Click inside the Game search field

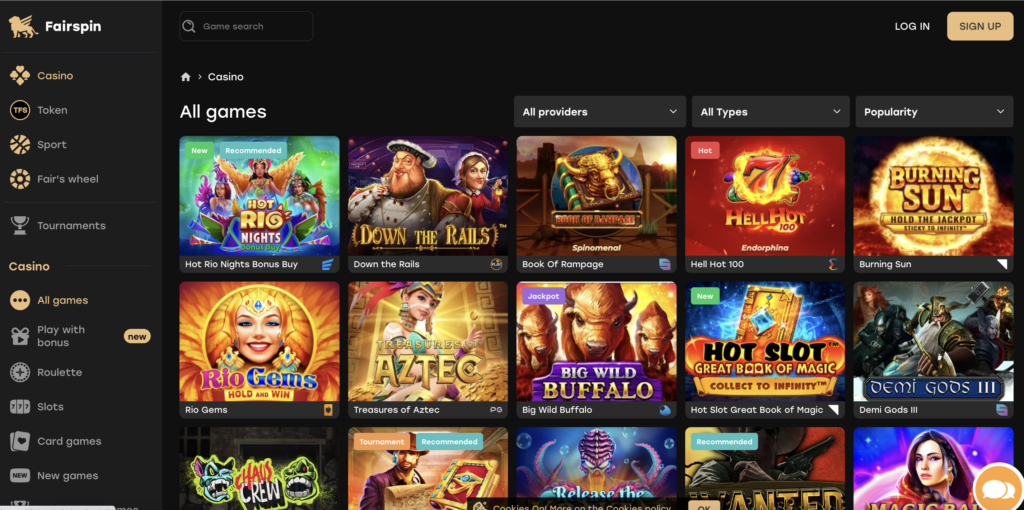246,26
